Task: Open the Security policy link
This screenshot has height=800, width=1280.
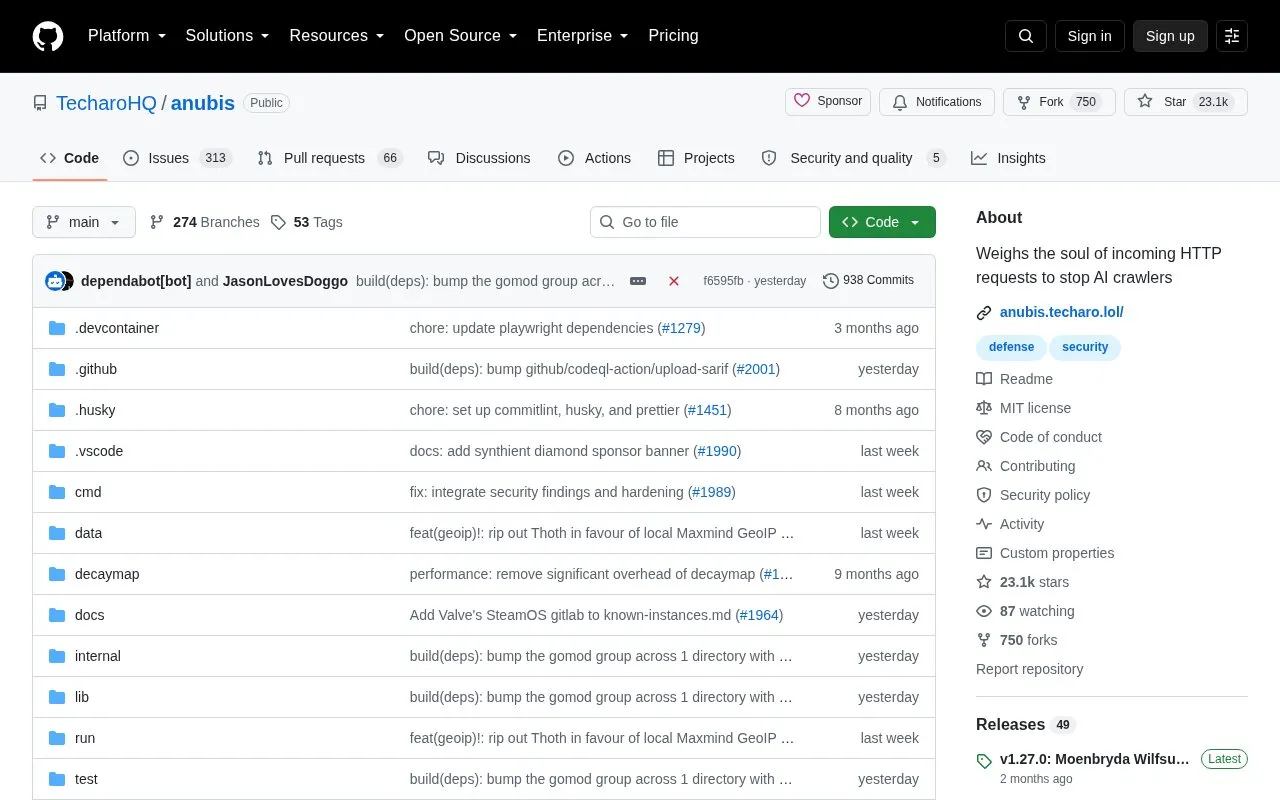Action: tap(1045, 495)
